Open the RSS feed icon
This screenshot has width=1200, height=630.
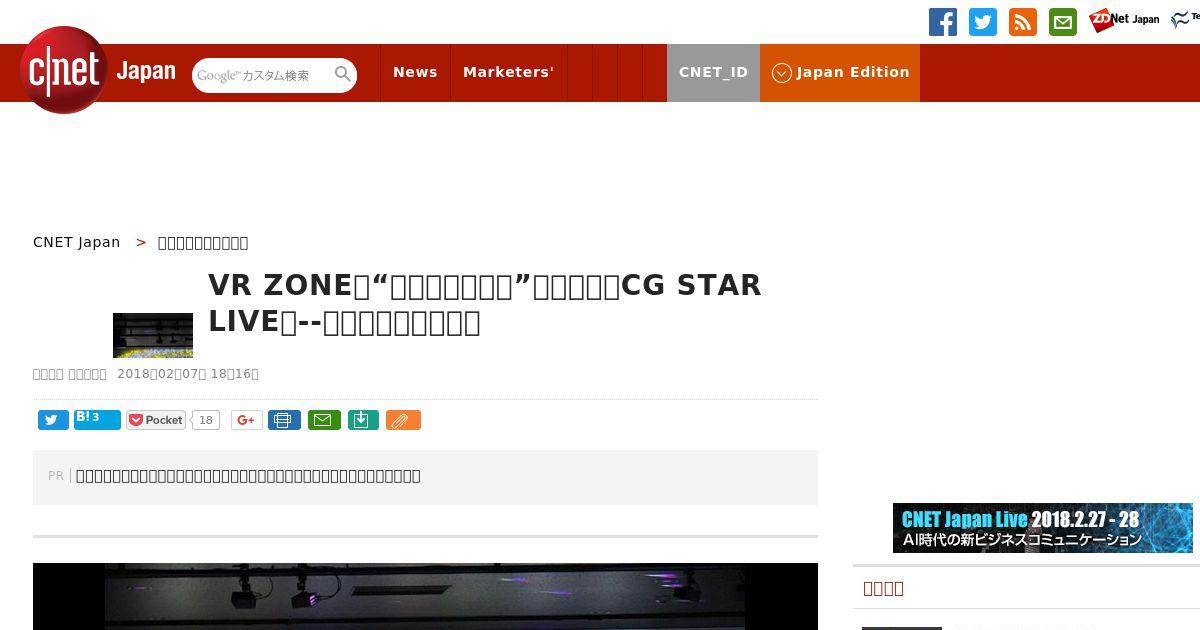tap(1023, 22)
